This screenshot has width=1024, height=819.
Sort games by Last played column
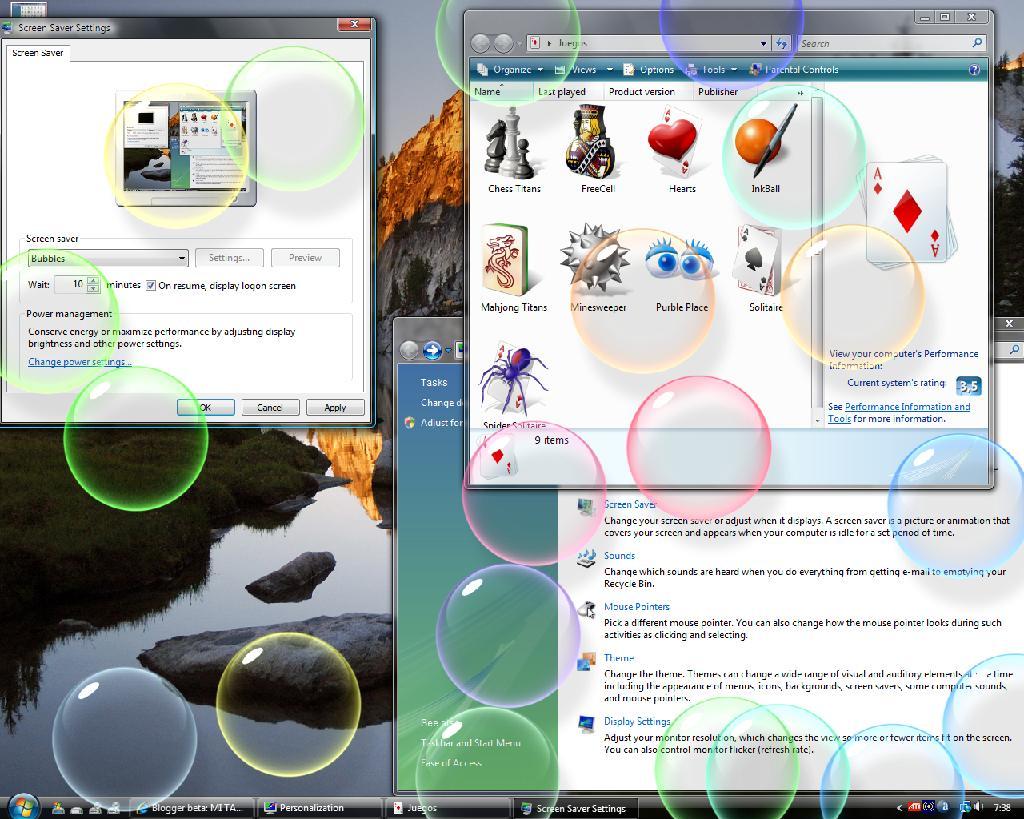point(568,91)
